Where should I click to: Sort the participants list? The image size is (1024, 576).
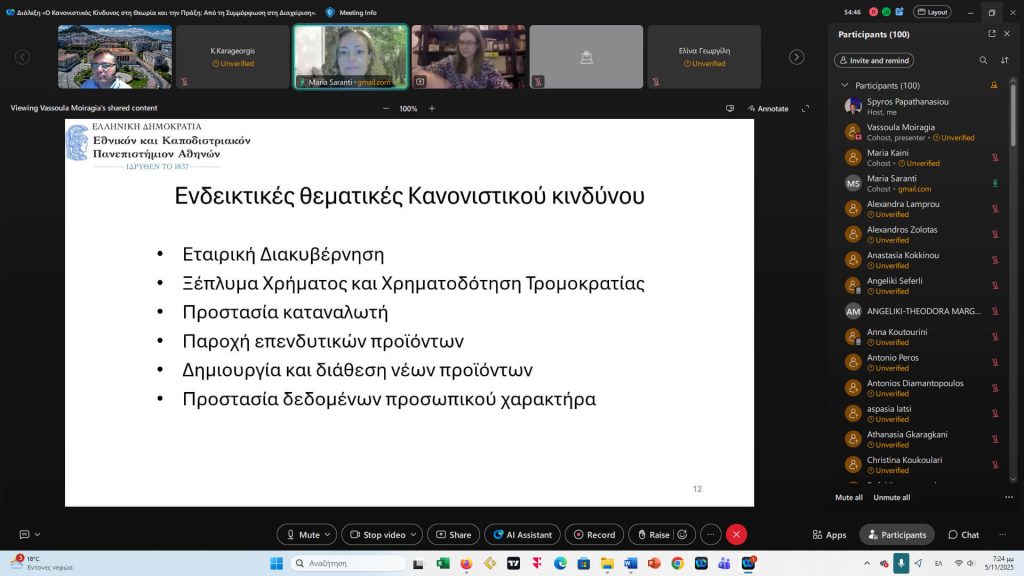click(1005, 60)
